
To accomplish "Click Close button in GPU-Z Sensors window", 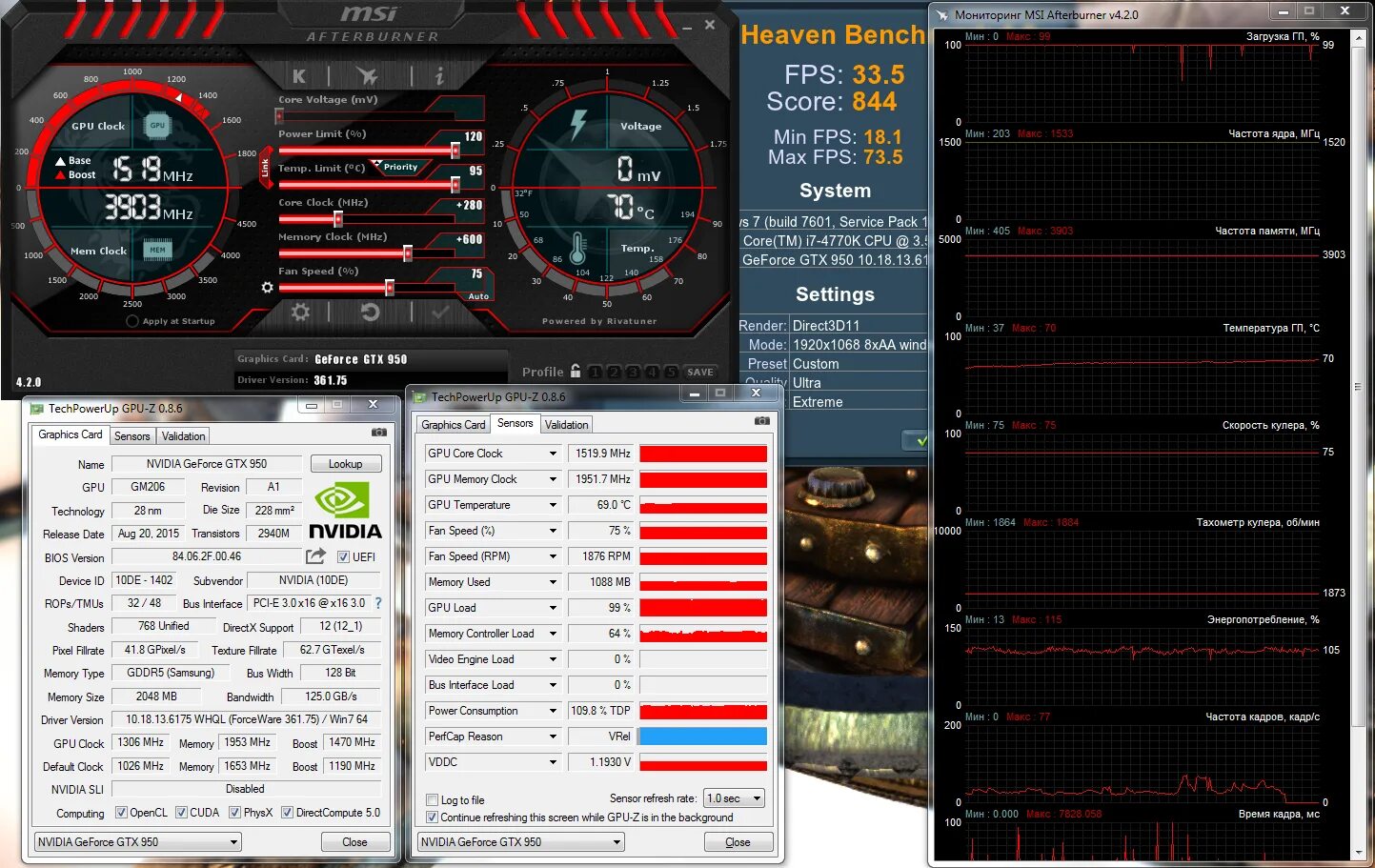I will pyautogui.click(x=738, y=842).
